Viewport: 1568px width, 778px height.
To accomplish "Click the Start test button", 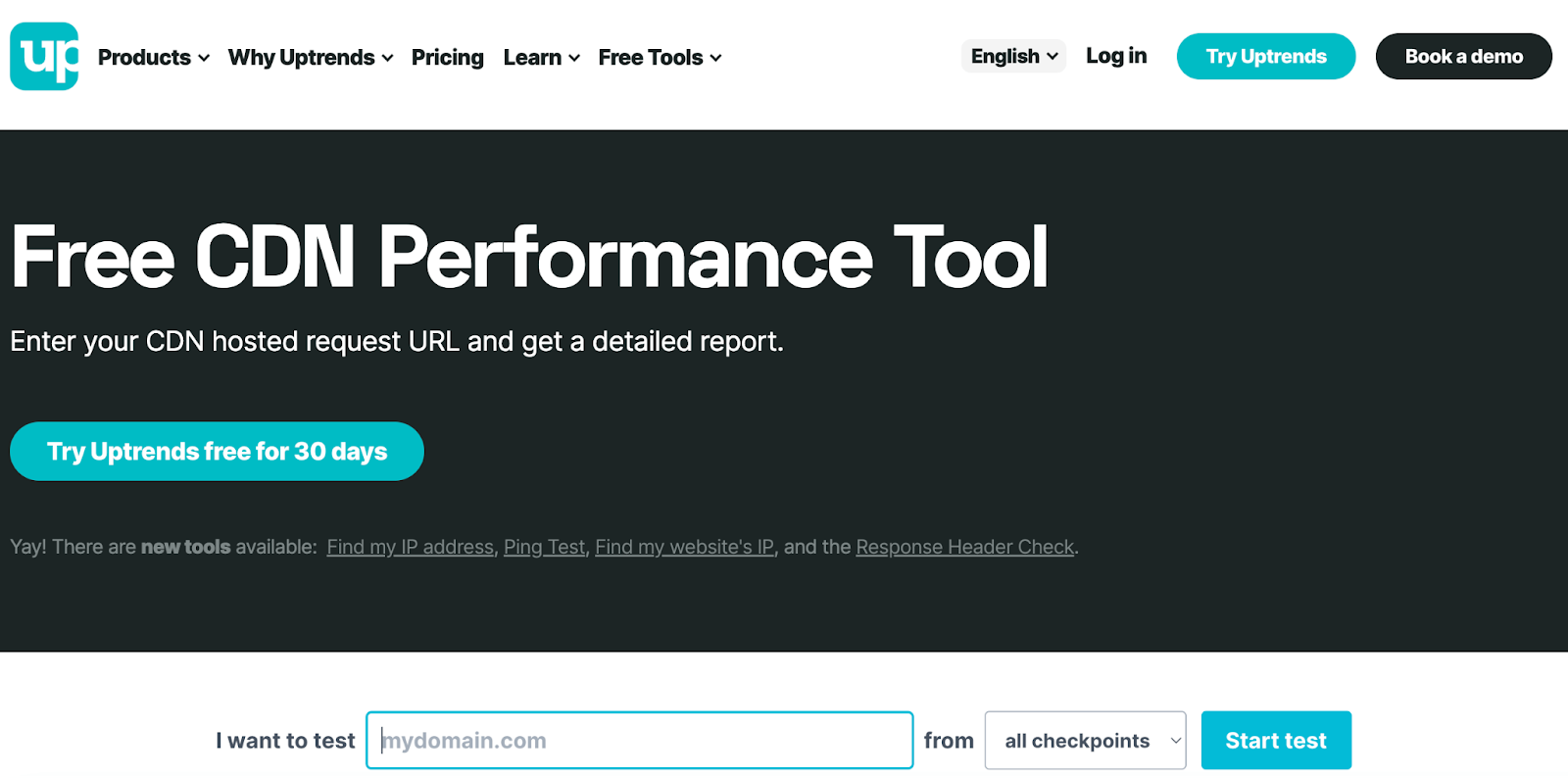I will [x=1276, y=740].
